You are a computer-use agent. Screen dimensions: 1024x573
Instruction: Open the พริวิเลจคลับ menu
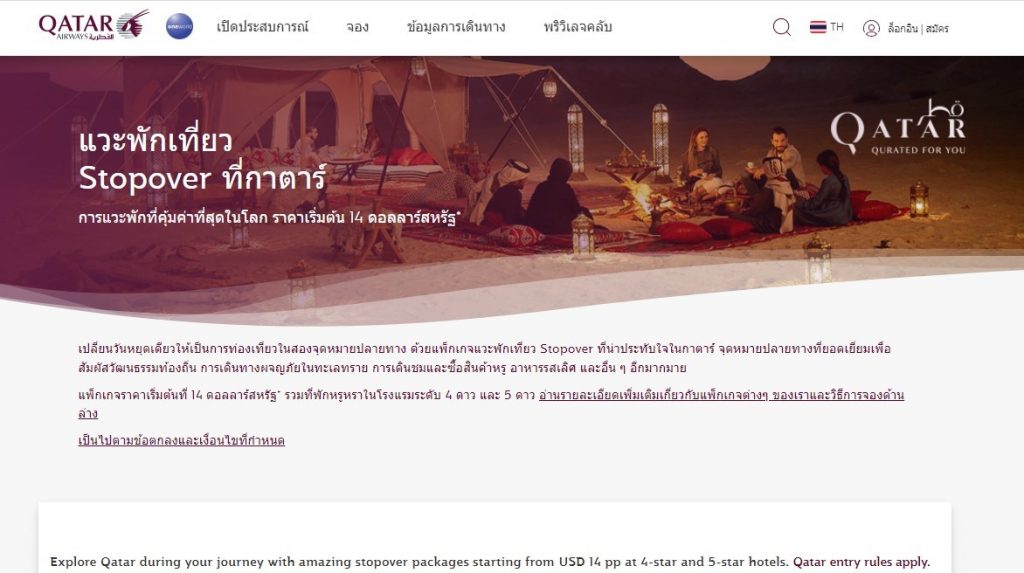tap(577, 27)
